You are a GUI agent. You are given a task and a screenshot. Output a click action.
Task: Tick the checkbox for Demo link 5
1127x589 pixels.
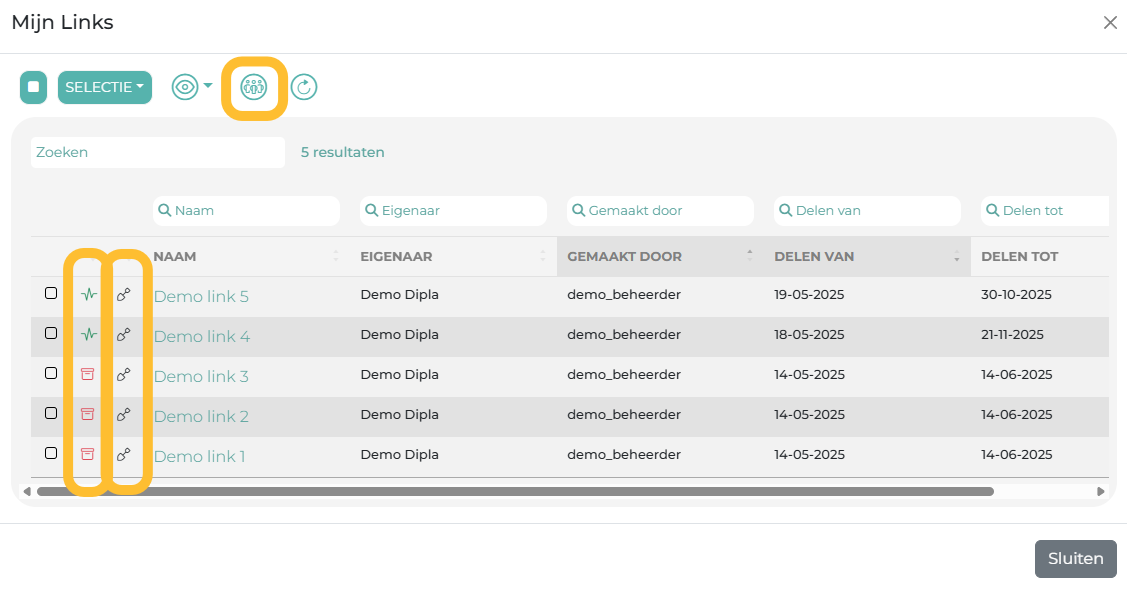51,293
